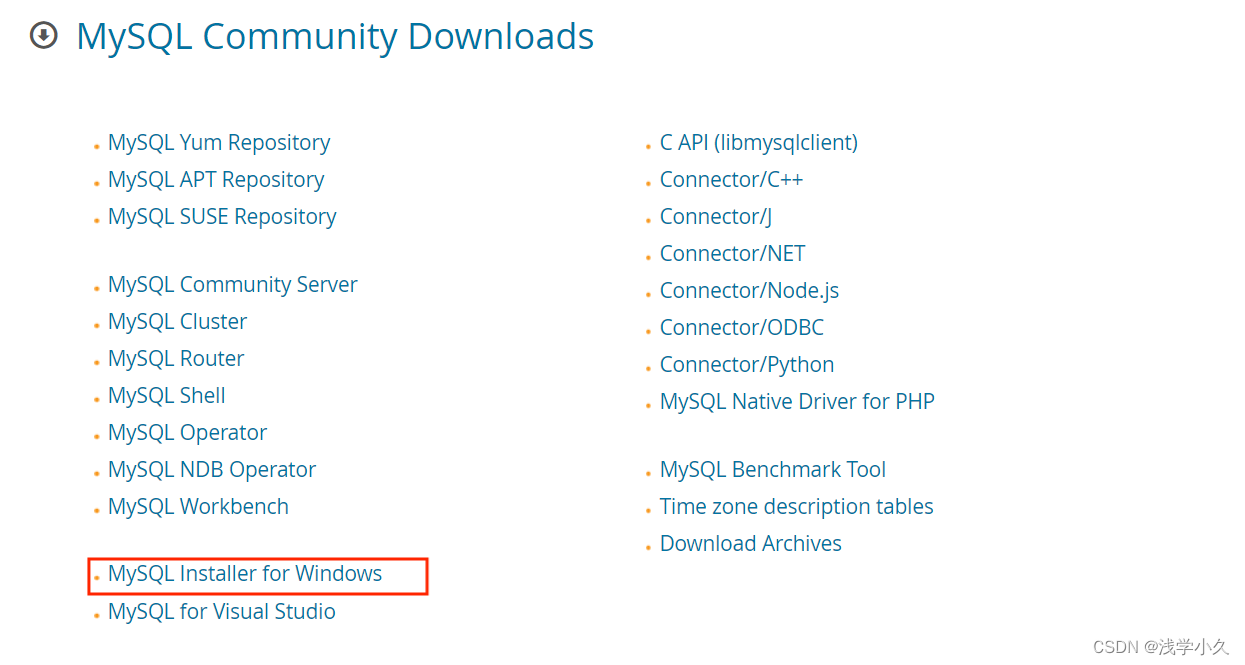This screenshot has height=665, width=1245.
Task: Go to MySQL Community Server downloads
Action: coord(232,285)
